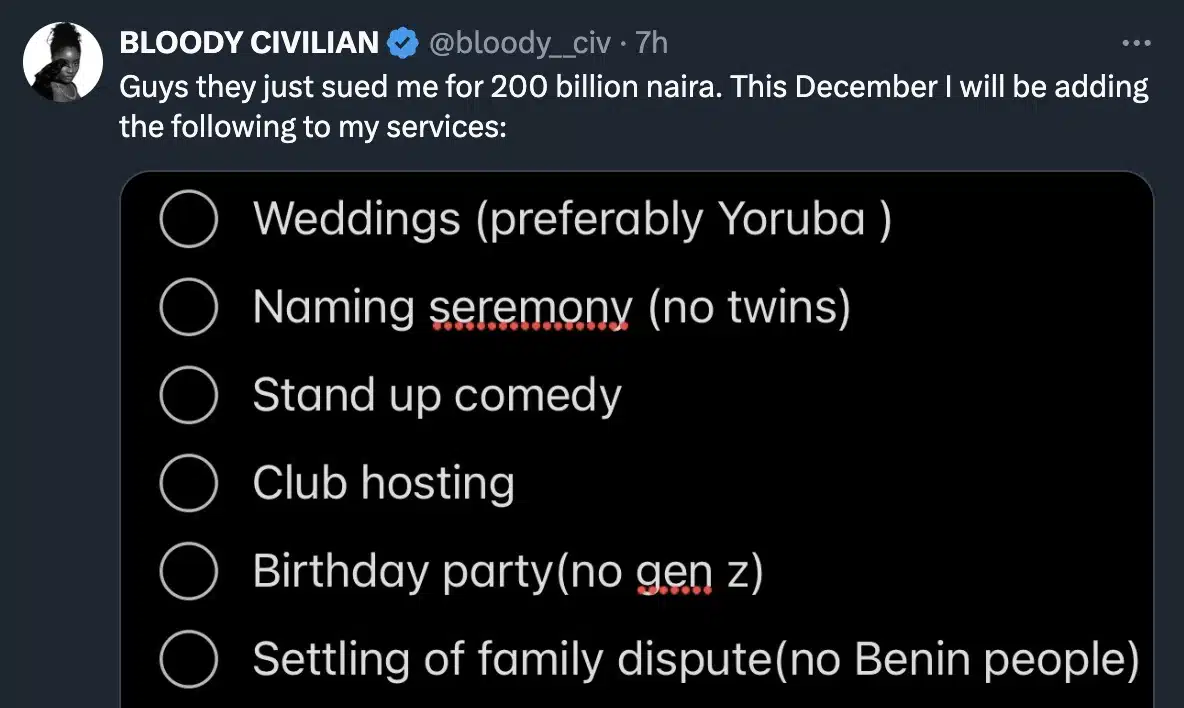Select the Birthday party radio circle
Screen dimensions: 1184x708
pyautogui.click(x=188, y=571)
